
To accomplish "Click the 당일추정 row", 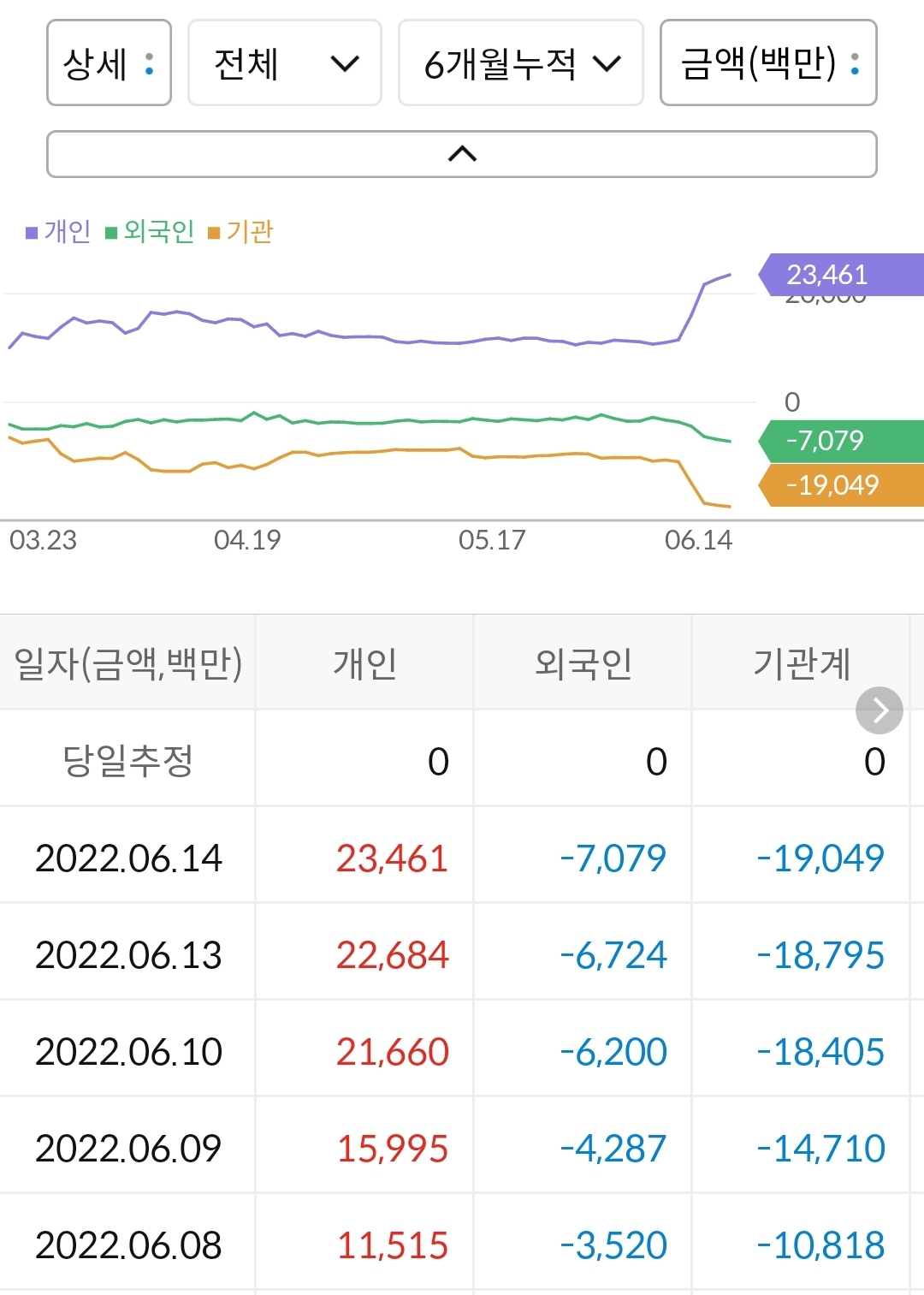I will pos(128,759).
